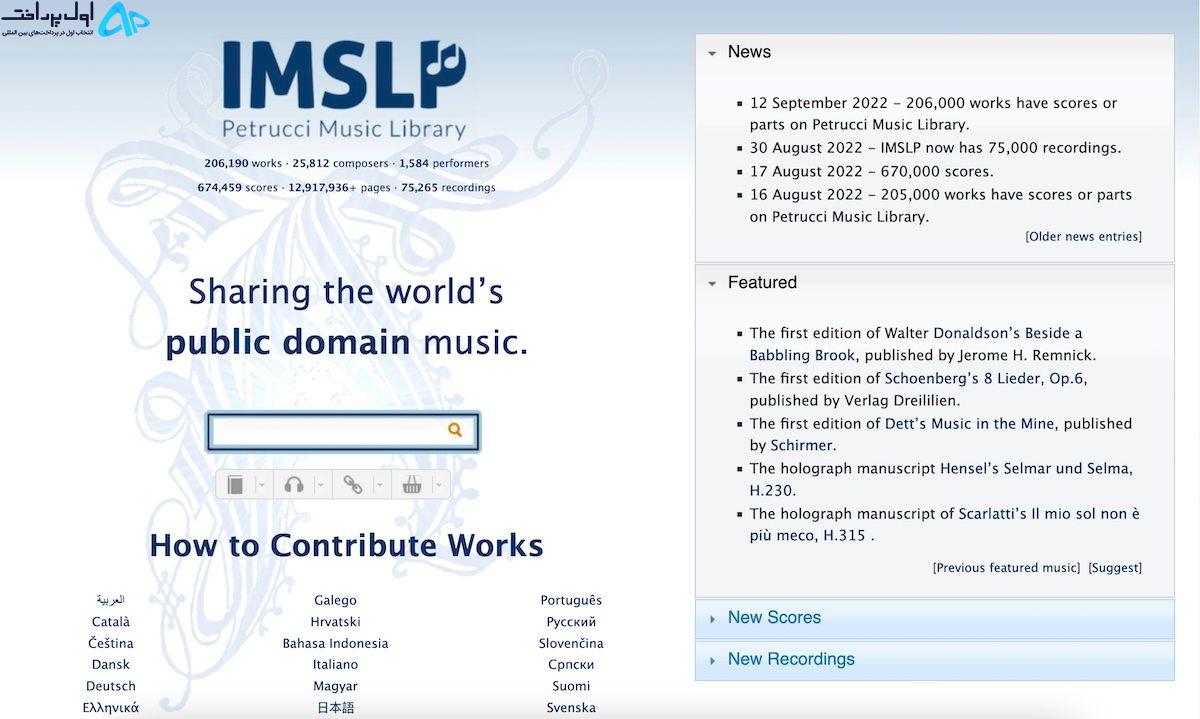This screenshot has height=719, width=1200.
Task: Open Hensel's Selmar und Selma link
Action: (x=941, y=480)
